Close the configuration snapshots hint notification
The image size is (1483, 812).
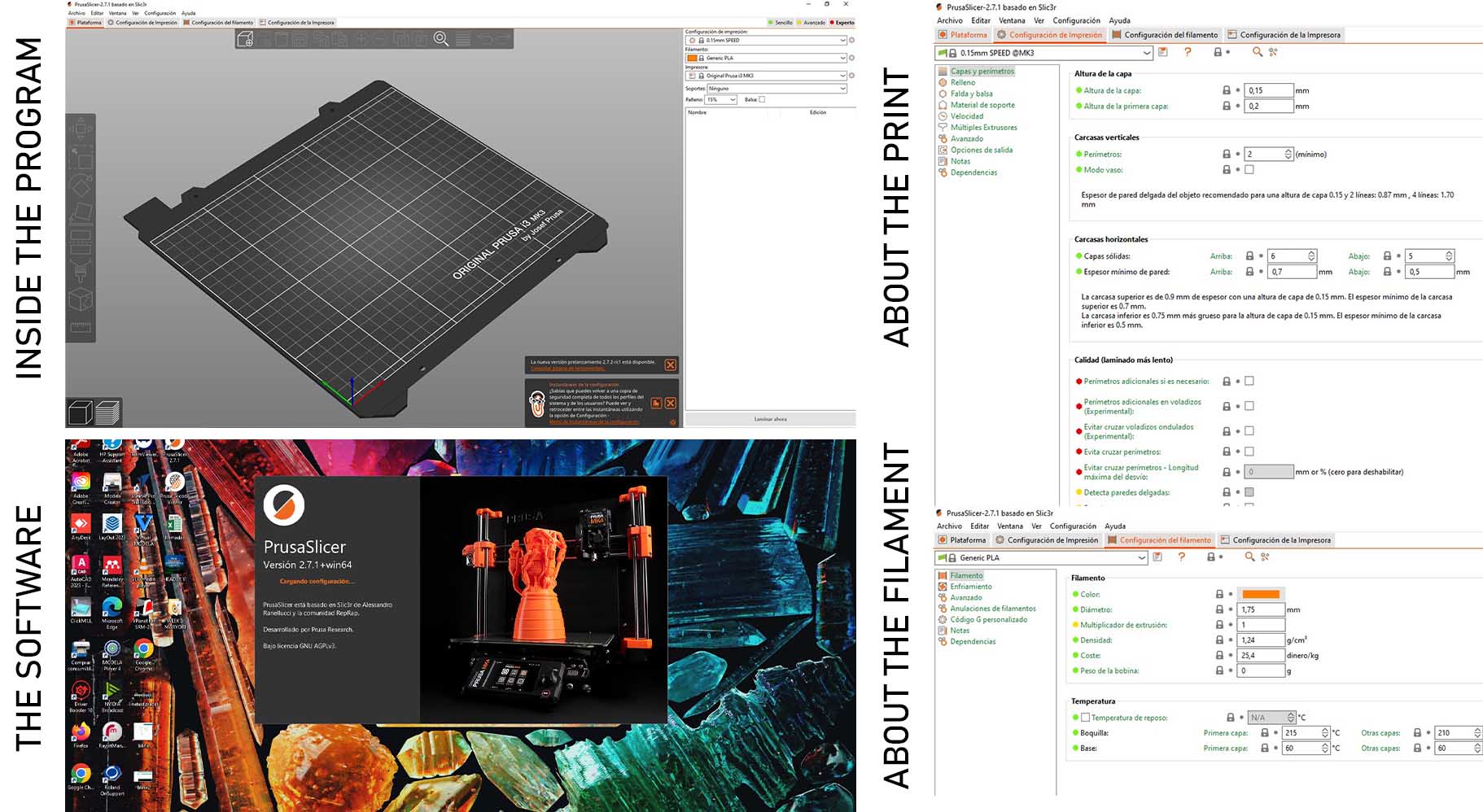(671, 403)
